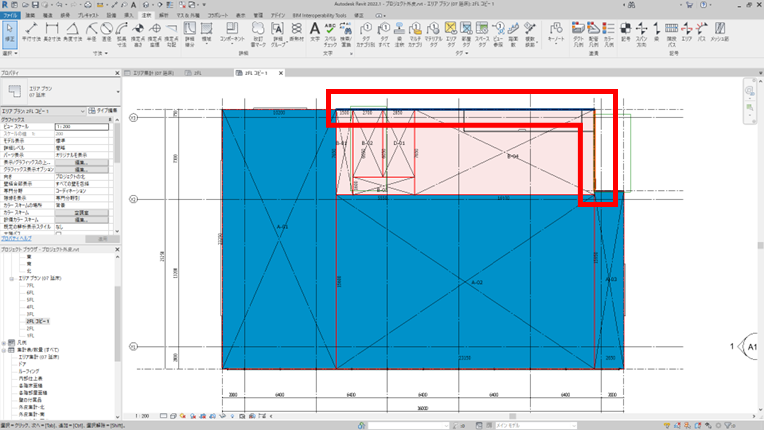Select the Space tag (スペースタグ) tool
This screenshot has height=430, width=764.
[x=482, y=35]
